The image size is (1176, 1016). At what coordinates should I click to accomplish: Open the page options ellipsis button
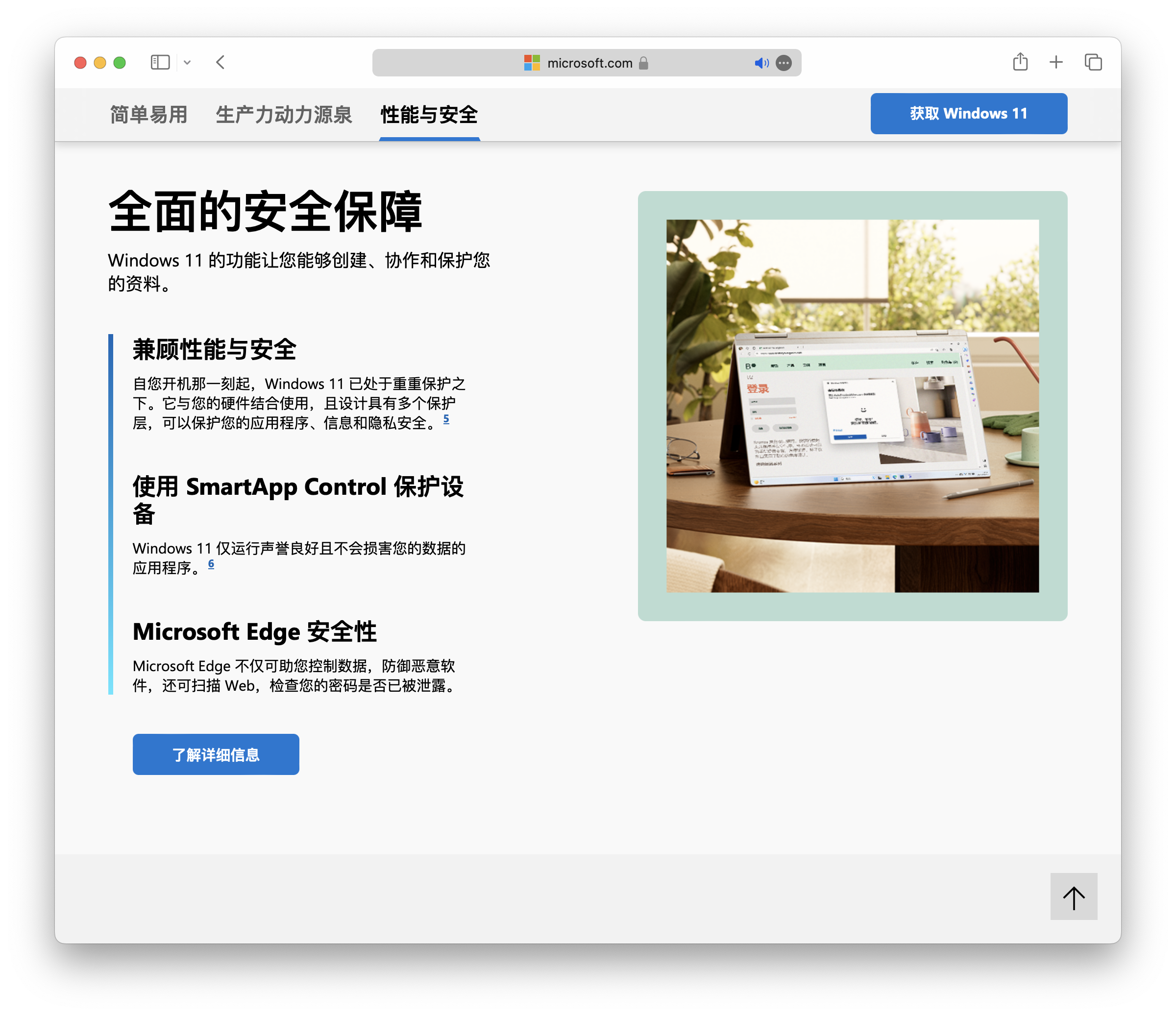pos(784,63)
